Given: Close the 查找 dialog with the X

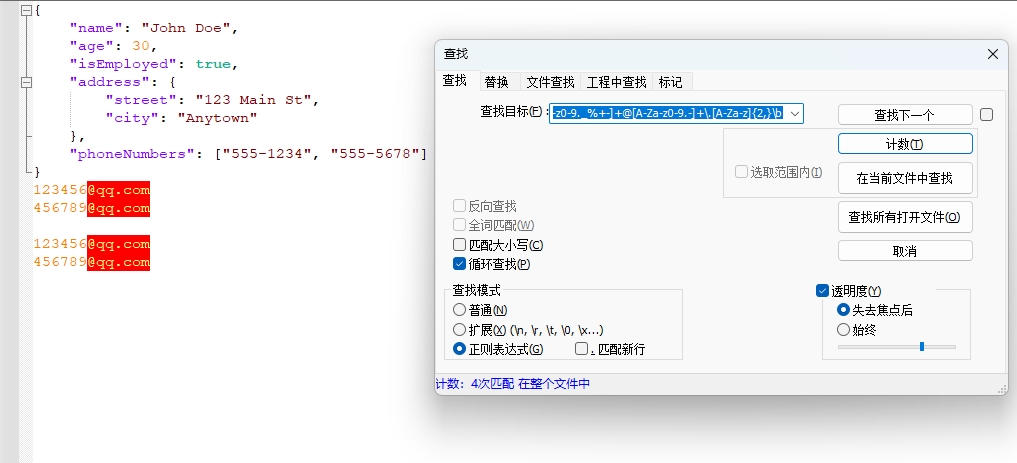Looking at the screenshot, I should (x=992, y=54).
